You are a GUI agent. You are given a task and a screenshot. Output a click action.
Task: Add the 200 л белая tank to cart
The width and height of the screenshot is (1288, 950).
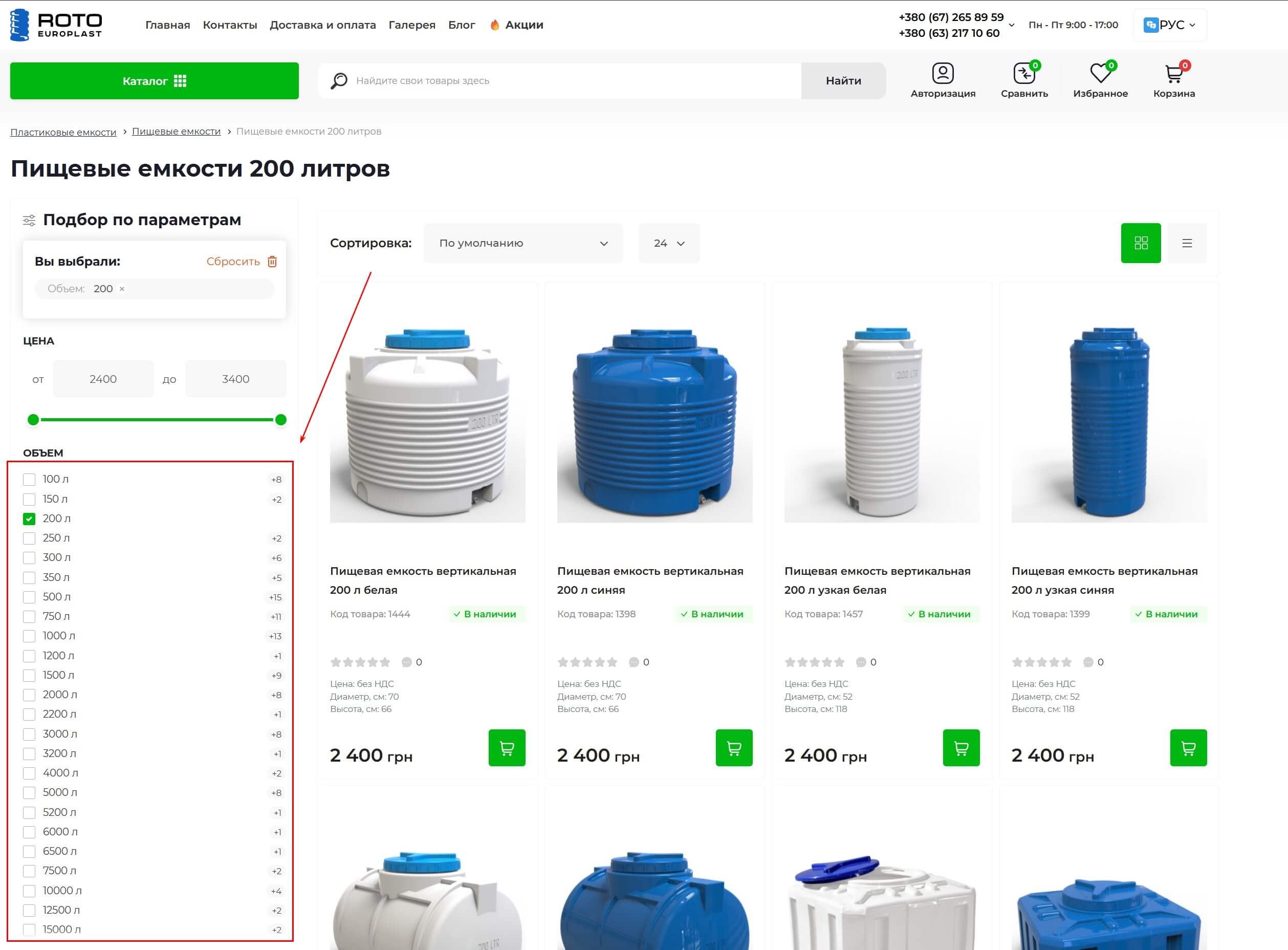pyautogui.click(x=507, y=748)
